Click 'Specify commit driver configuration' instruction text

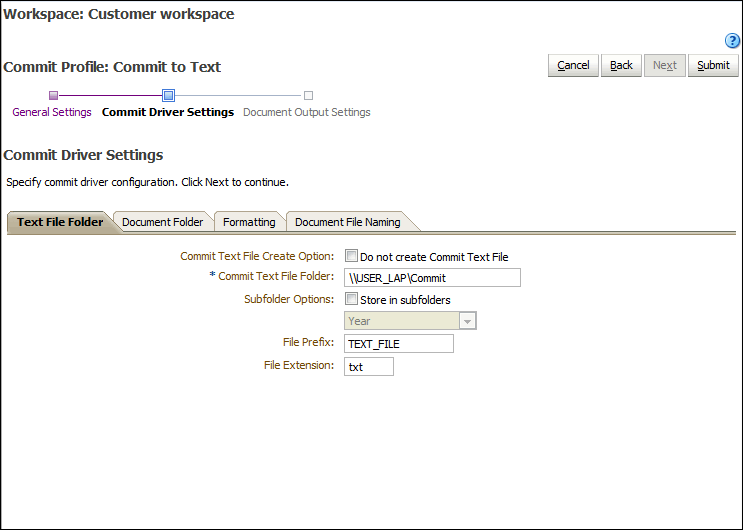[x=147, y=182]
